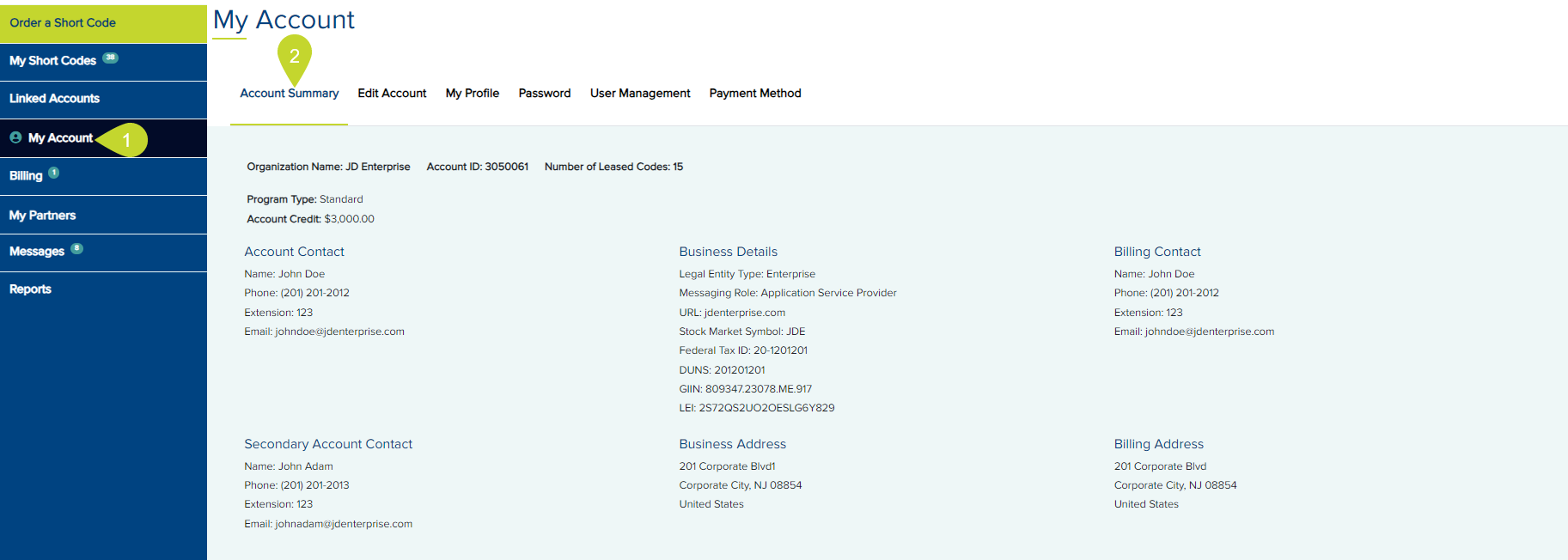Click the user icon beside My Account
Screen dimensions: 1568x560
click(x=15, y=137)
